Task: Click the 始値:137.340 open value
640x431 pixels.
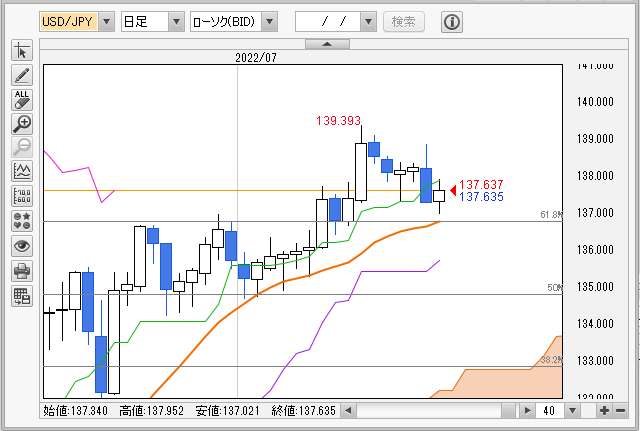Action: (x=76, y=411)
